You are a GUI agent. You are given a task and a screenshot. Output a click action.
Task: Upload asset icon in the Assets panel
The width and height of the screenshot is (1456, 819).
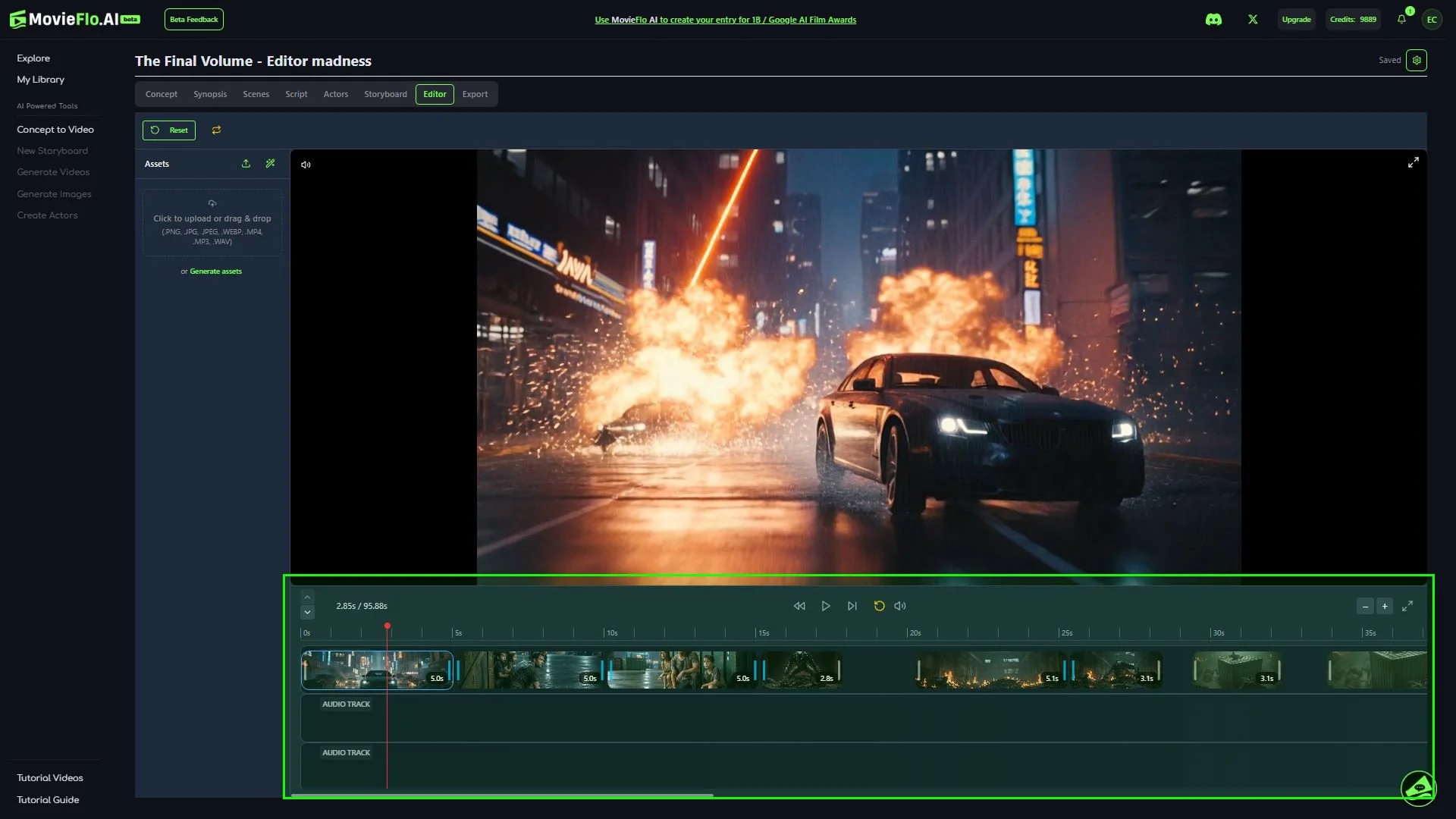tap(246, 164)
